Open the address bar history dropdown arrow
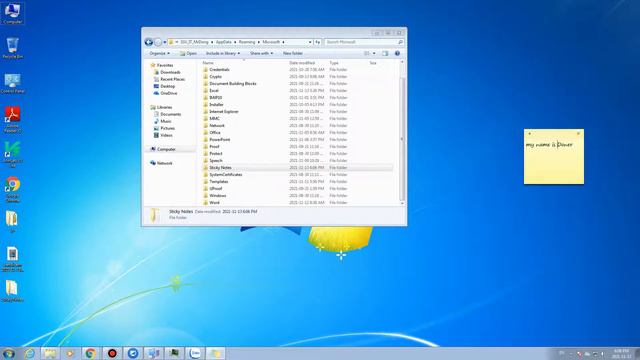 click(310, 42)
